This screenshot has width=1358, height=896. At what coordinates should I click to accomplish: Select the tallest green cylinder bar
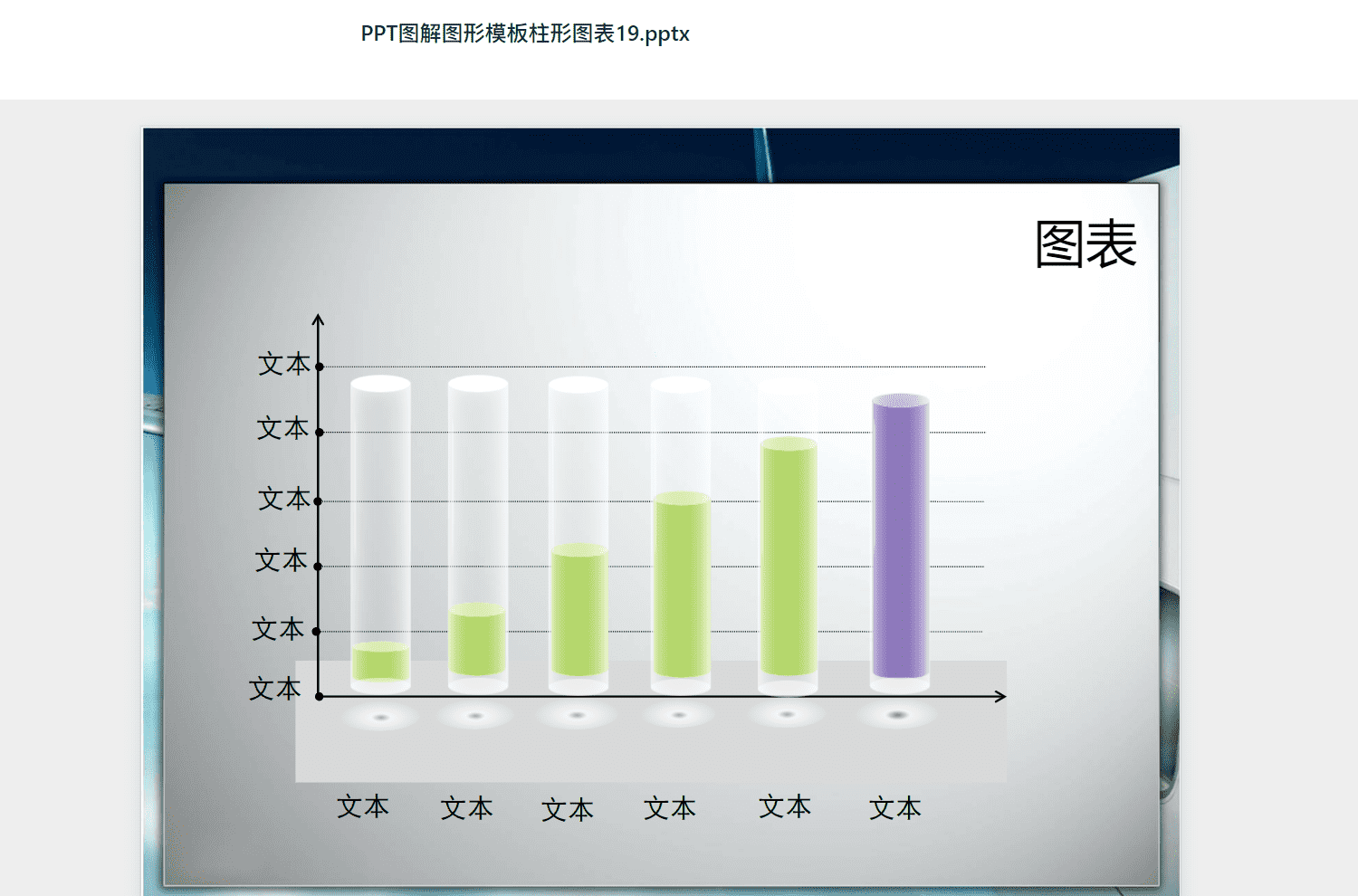[x=789, y=557]
